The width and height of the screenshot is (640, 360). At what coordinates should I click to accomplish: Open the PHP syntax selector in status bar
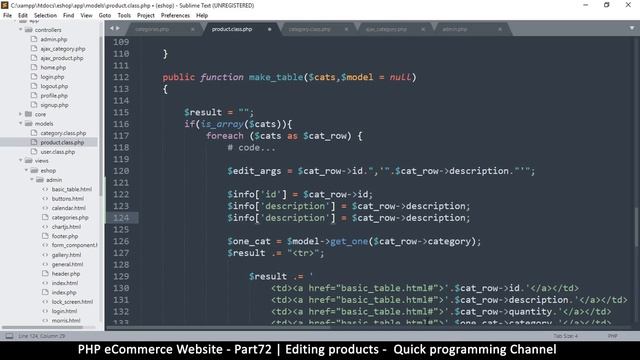[612, 336]
